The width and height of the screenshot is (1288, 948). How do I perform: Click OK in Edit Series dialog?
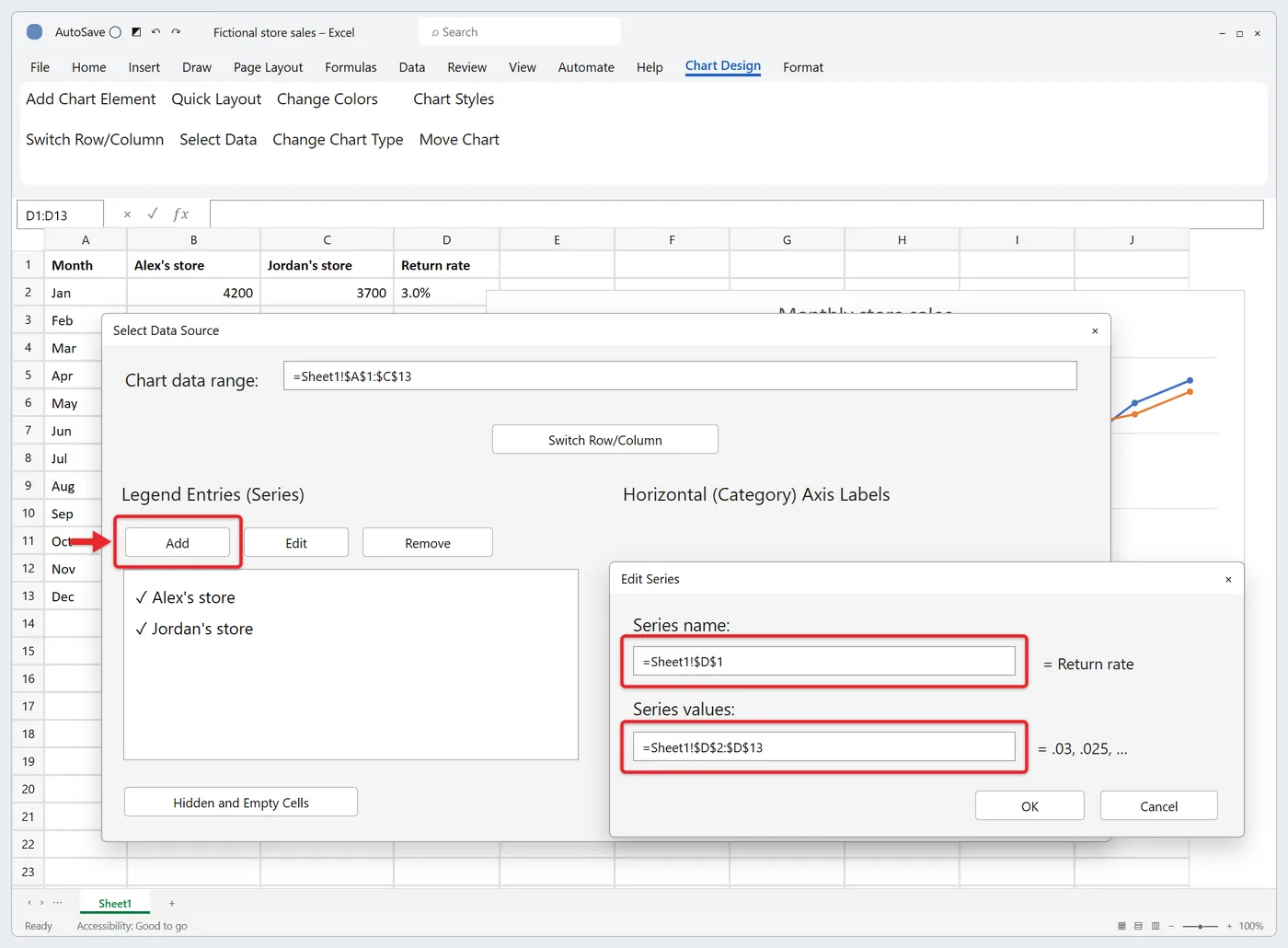pyautogui.click(x=1029, y=806)
